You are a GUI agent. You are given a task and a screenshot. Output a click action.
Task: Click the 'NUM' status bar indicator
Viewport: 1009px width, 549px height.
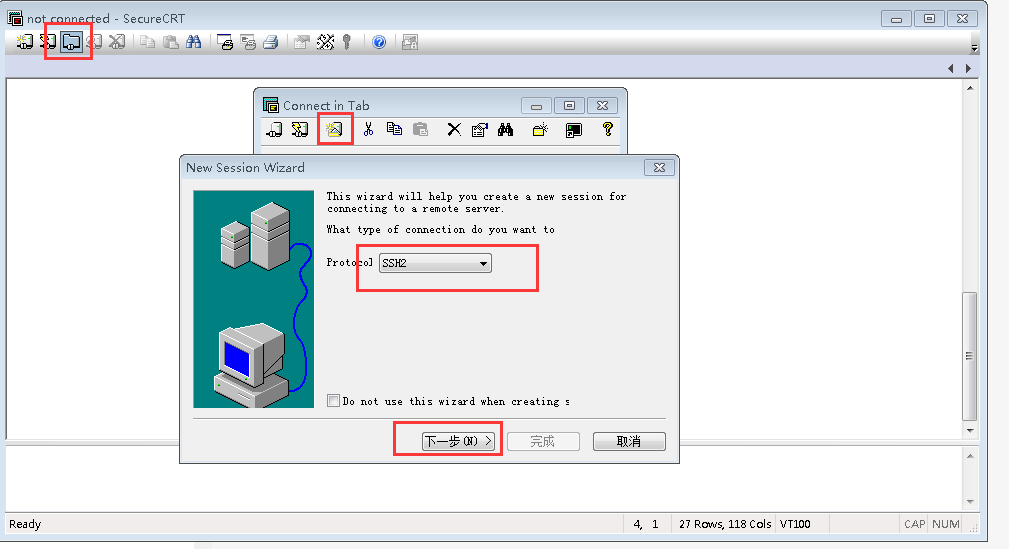(946, 524)
